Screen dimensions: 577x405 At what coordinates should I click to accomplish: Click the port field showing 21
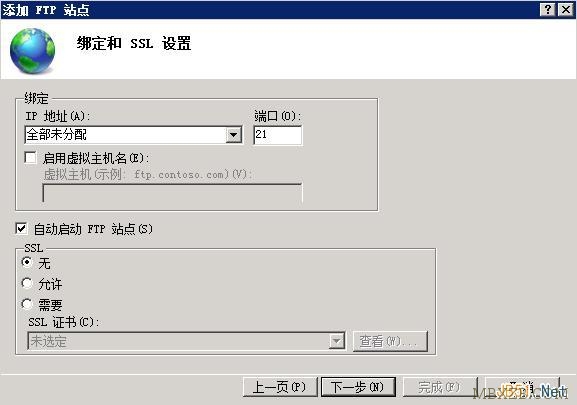(278, 135)
